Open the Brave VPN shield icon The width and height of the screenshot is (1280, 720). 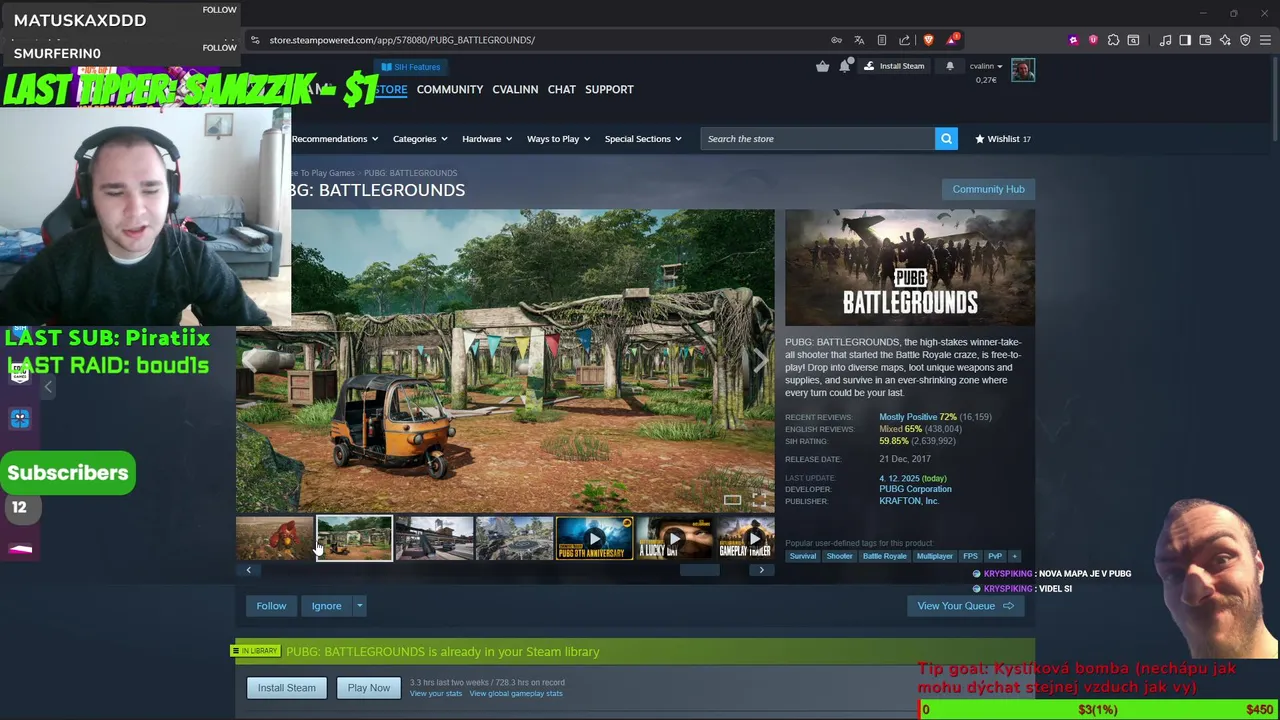click(x=1245, y=40)
